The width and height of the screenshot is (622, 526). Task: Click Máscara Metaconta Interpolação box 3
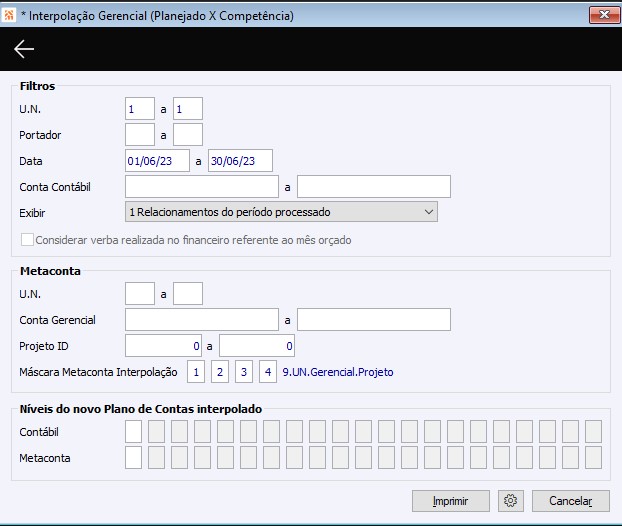pos(244,372)
